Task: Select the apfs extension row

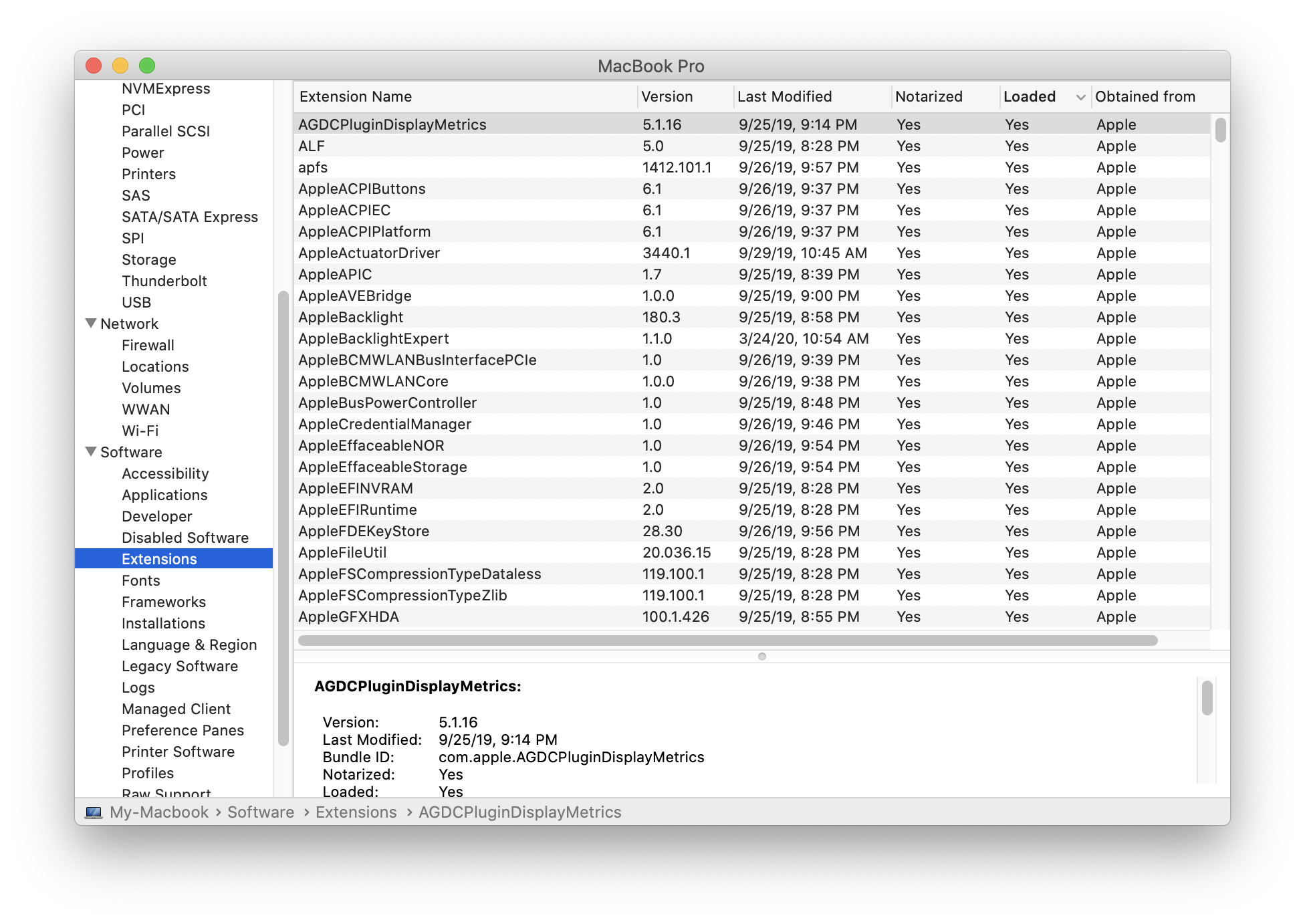Action: tap(313, 167)
